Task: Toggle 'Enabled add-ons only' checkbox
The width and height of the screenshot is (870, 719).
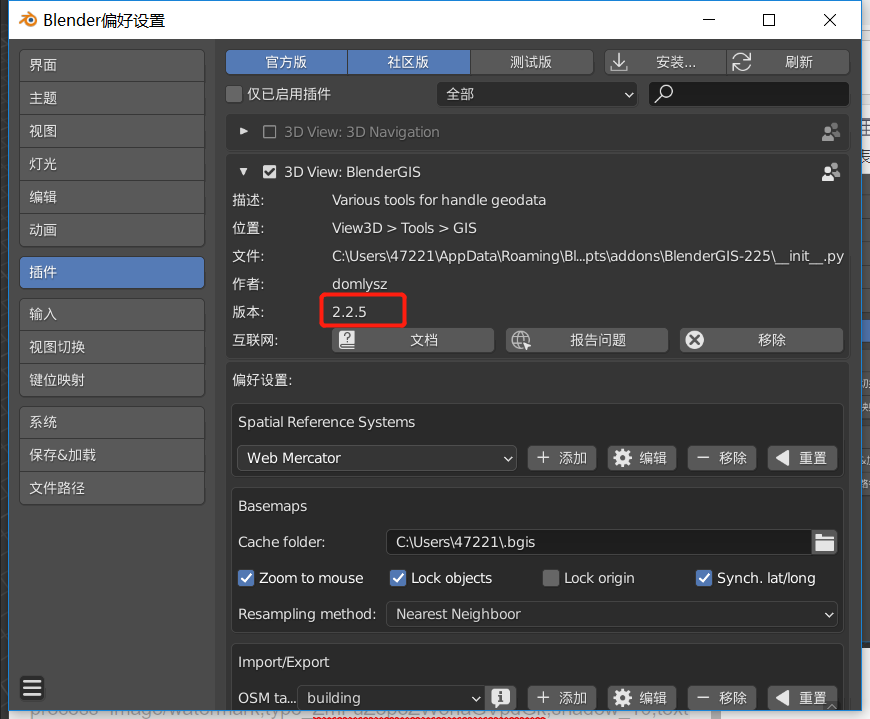Action: (234, 94)
